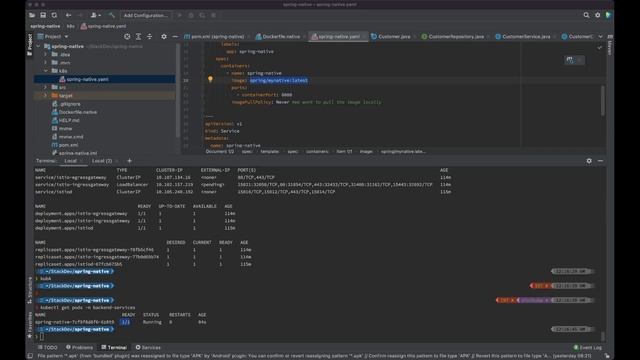Click Collapse All in Project panel

click(149, 36)
